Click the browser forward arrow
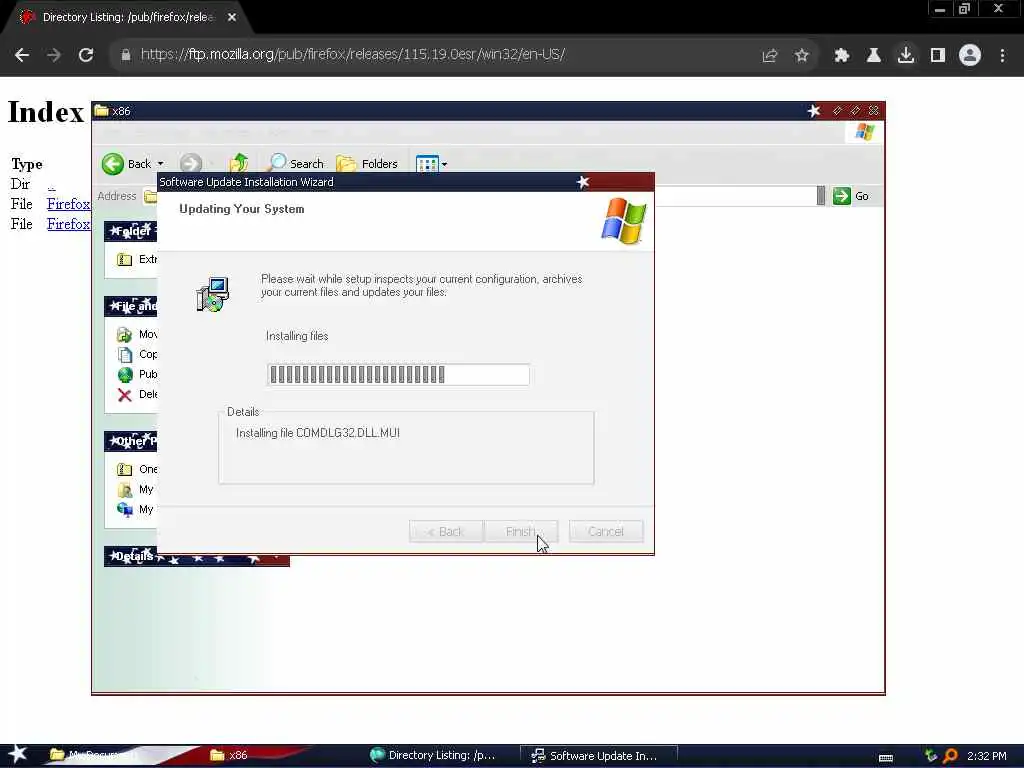The height and width of the screenshot is (768, 1024). (54, 55)
